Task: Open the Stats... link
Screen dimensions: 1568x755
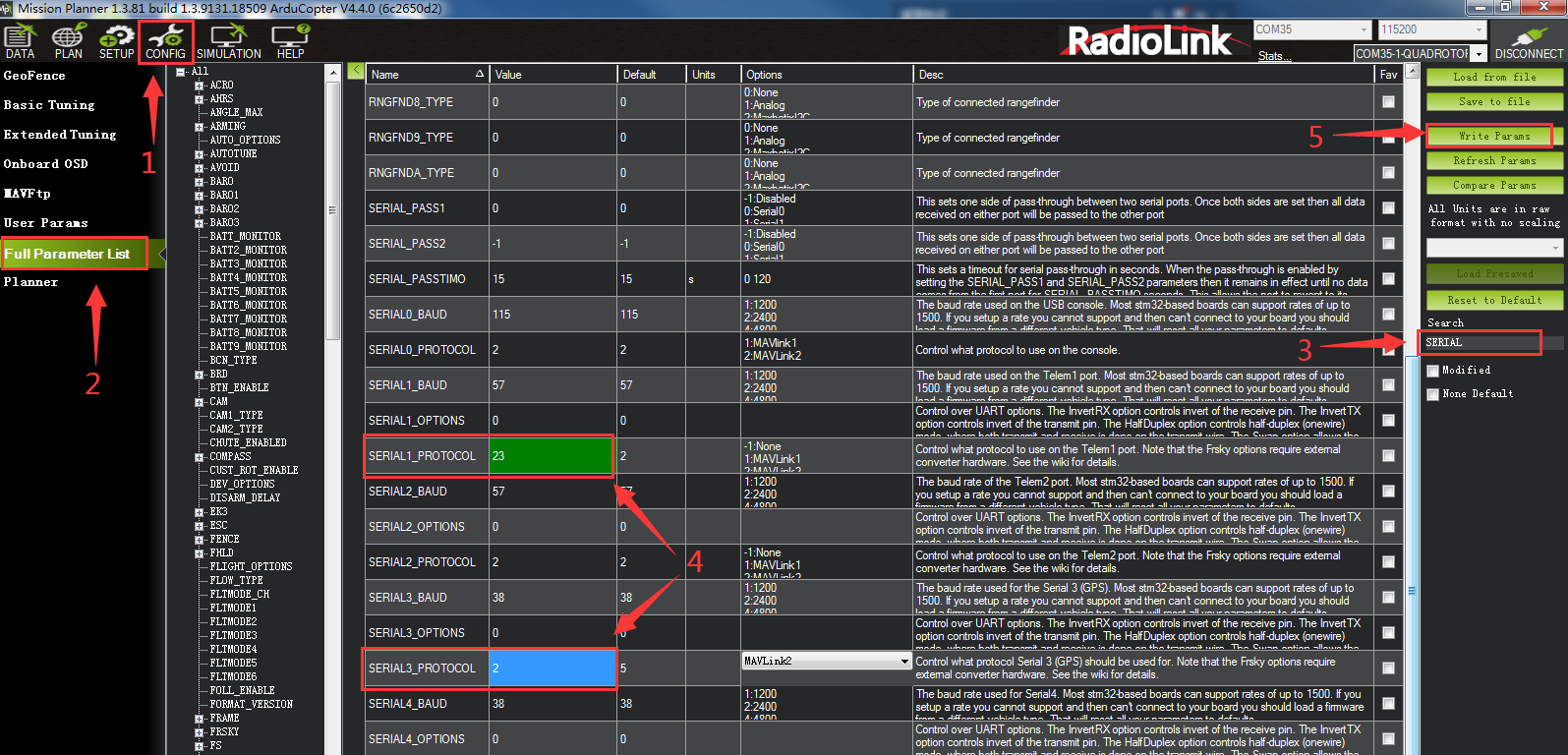Action: (x=1275, y=56)
